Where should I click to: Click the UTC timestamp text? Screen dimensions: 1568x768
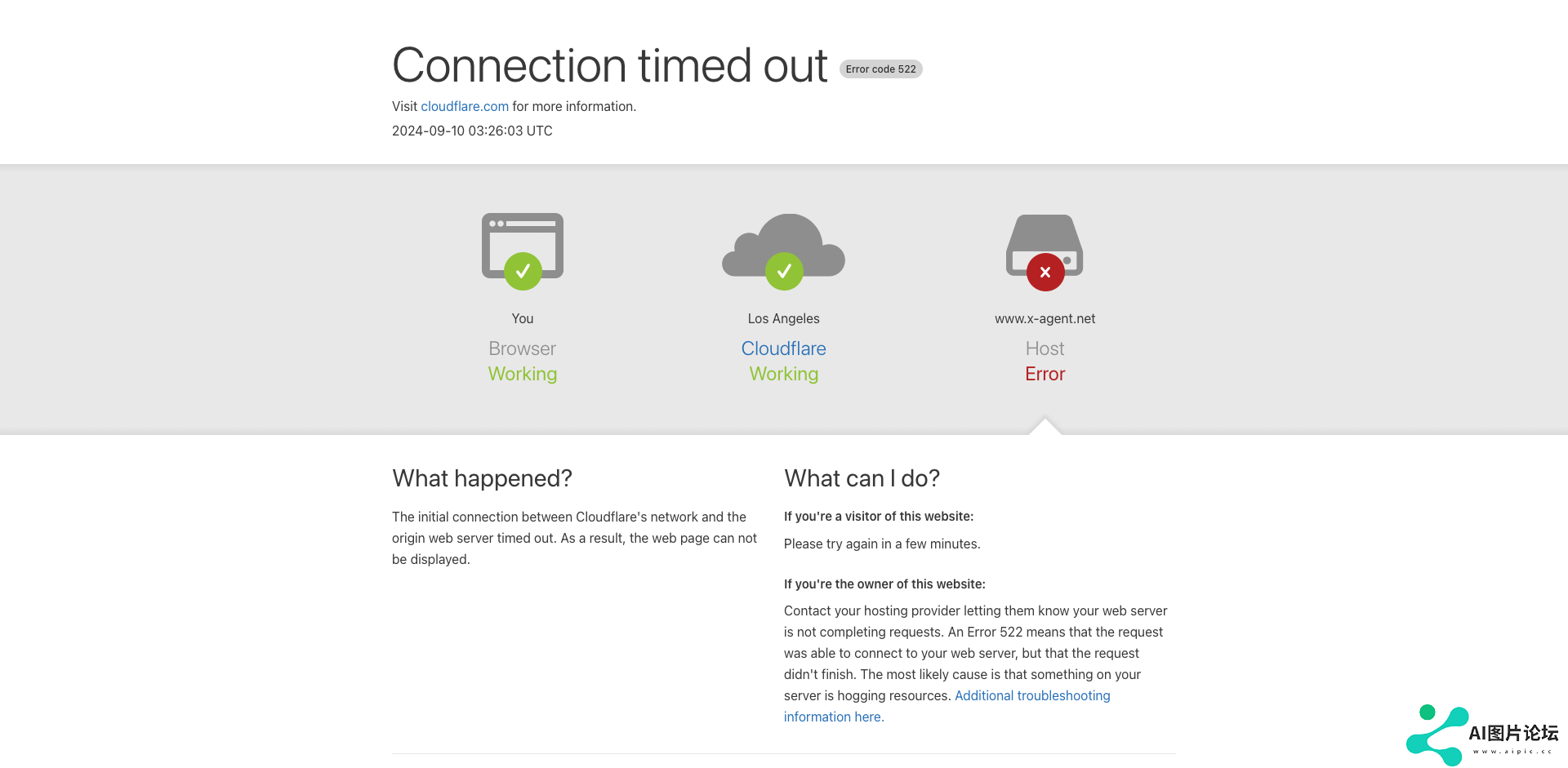pyautogui.click(x=472, y=131)
